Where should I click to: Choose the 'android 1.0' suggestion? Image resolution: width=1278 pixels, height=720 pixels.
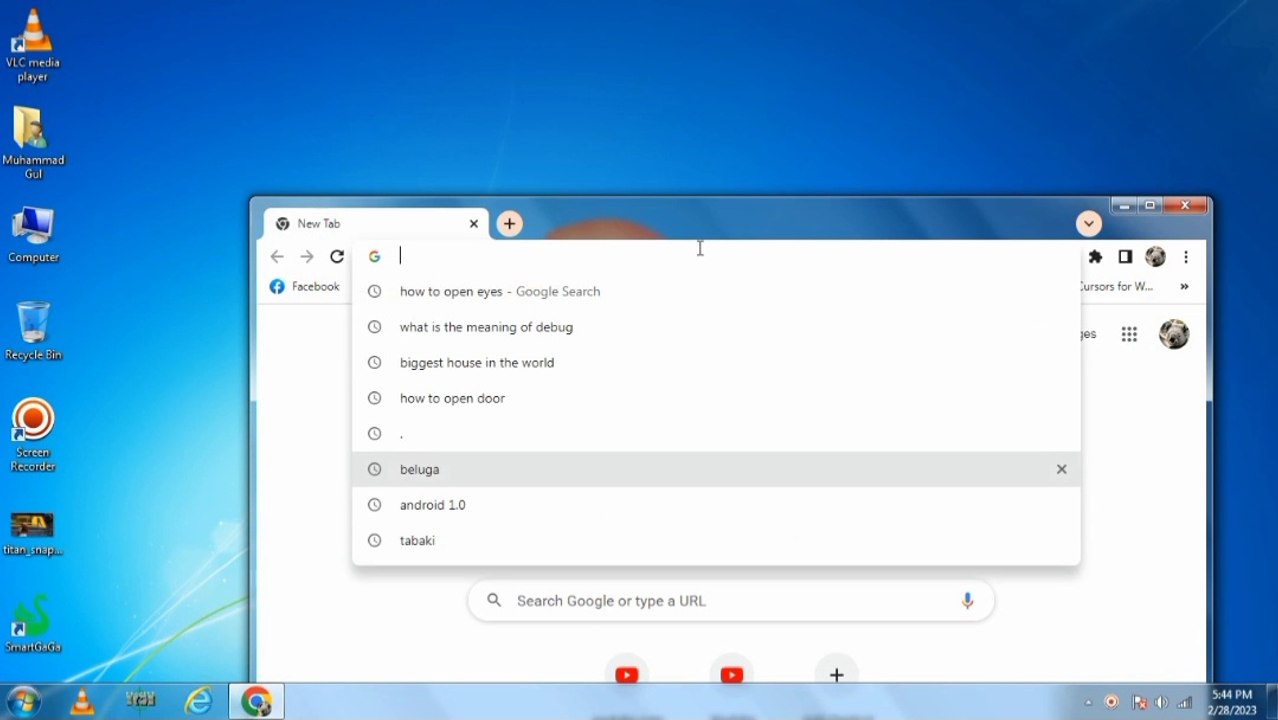[716, 505]
